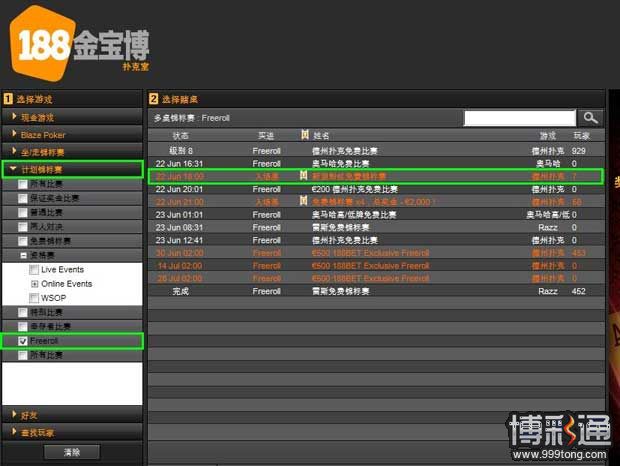The height and width of the screenshot is (466, 620).
Task: Select the 28 Jul 02:00 Exclusive Freeroll
Action: (376, 278)
